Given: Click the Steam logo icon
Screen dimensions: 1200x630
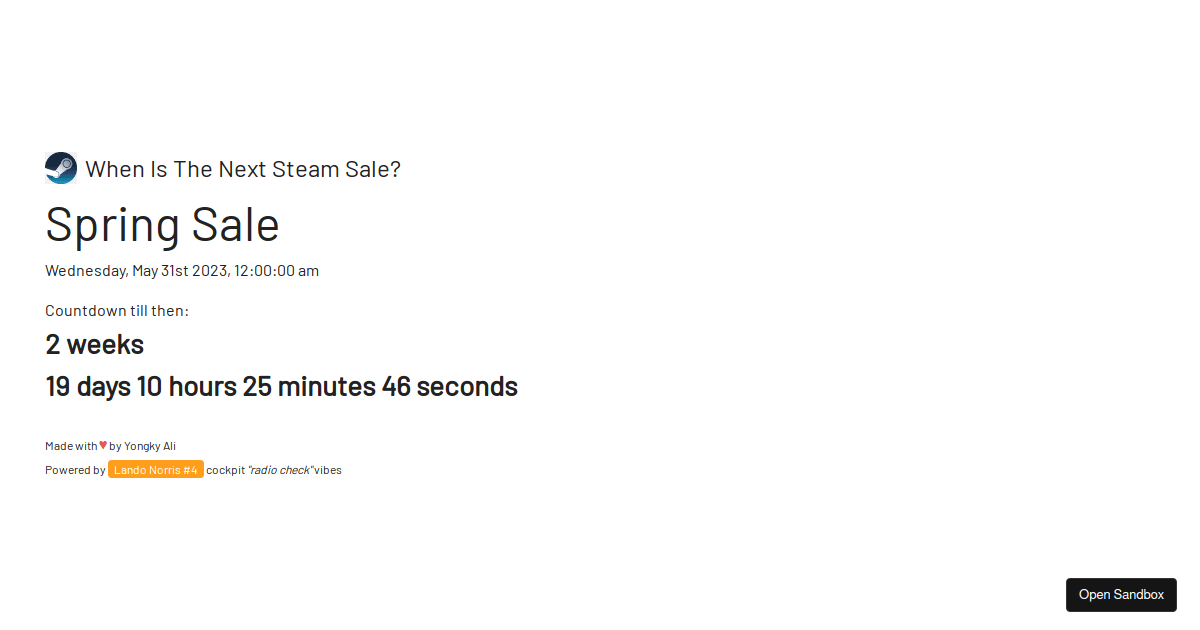Looking at the screenshot, I should (61, 168).
